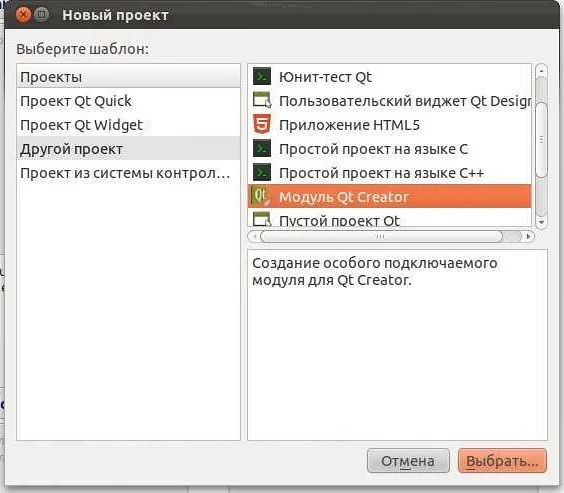Select Простой проект на языке C
Viewport: 564px width, 493px height.
click(390, 149)
